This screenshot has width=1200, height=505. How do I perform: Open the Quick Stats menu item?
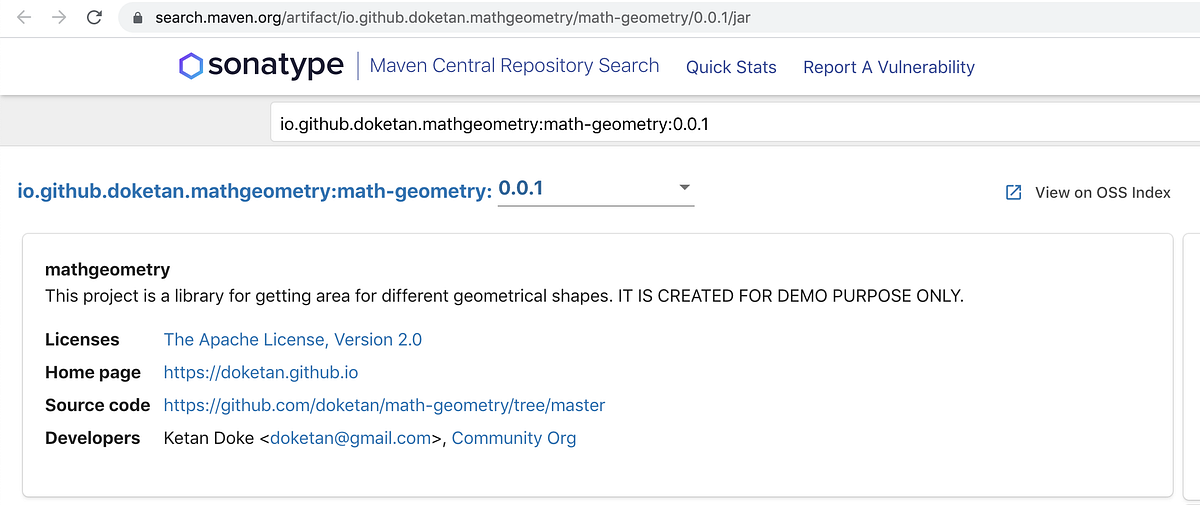731,67
